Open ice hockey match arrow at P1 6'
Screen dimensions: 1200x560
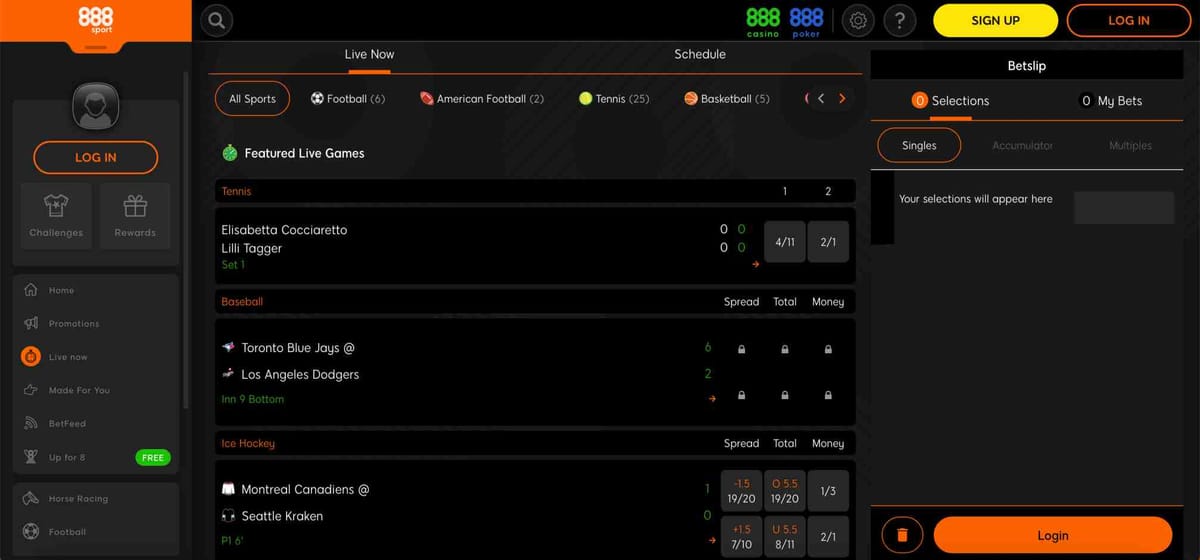712,541
